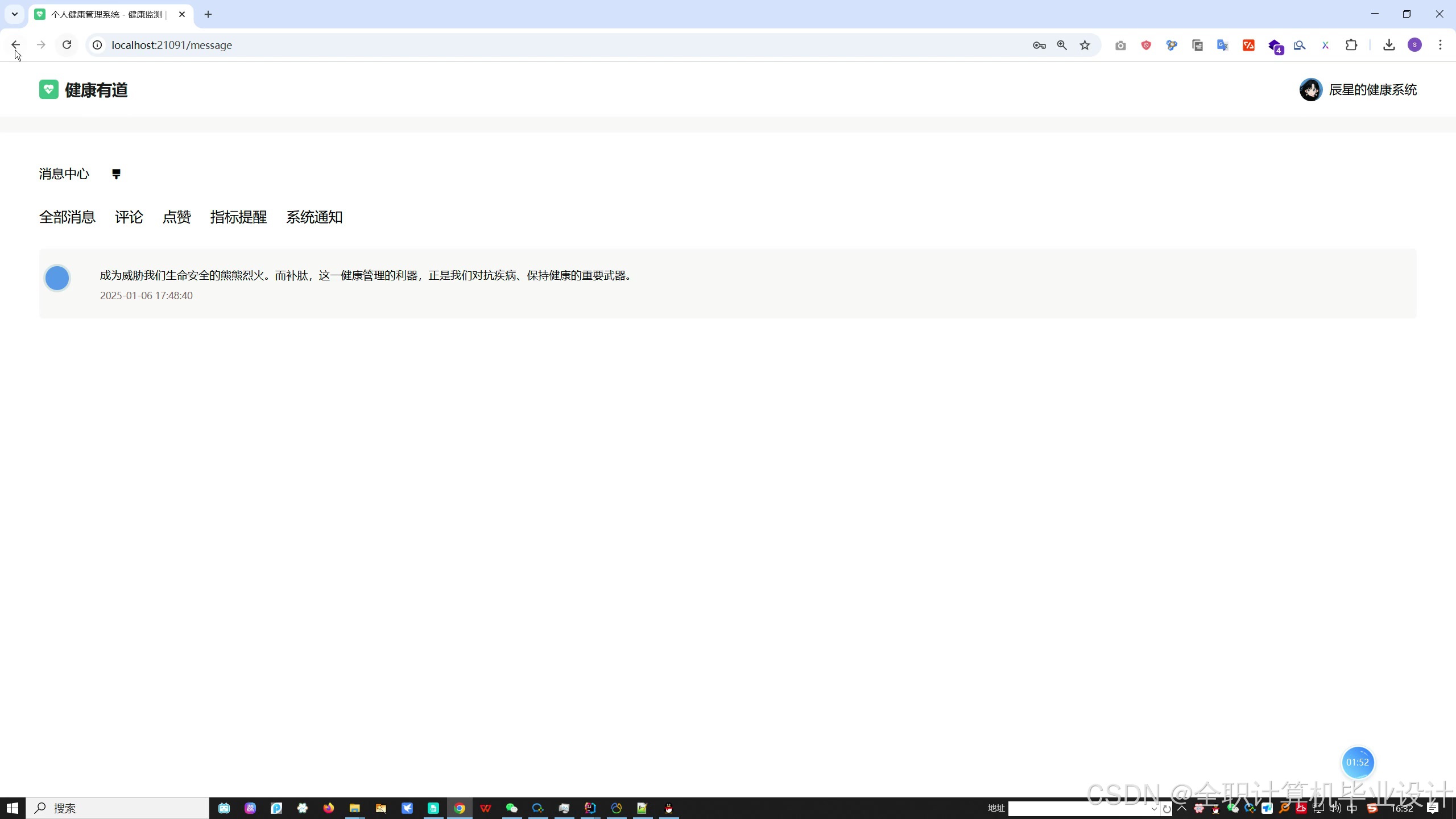Click the password key icon in address bar
1456x819 pixels.
point(1039,45)
